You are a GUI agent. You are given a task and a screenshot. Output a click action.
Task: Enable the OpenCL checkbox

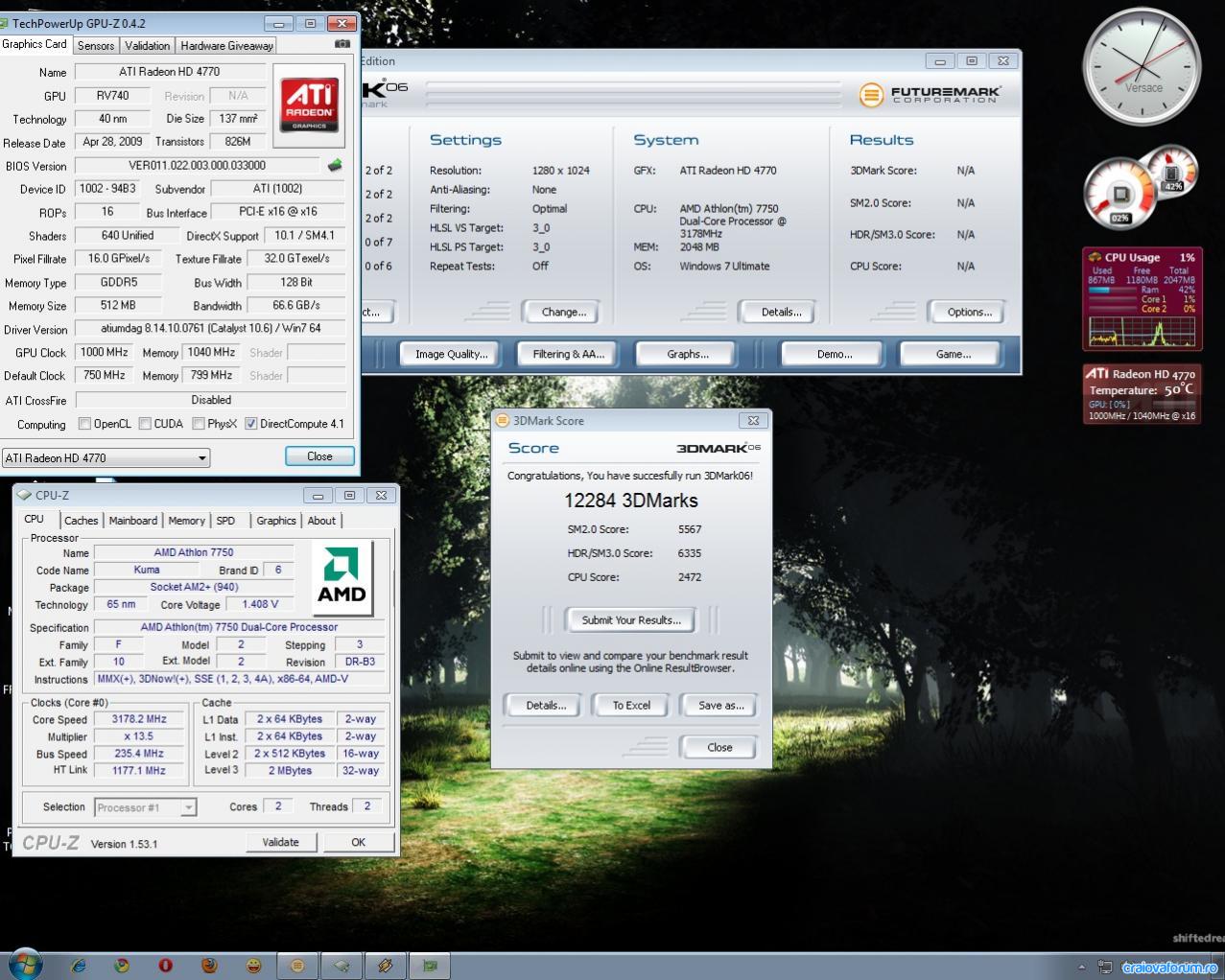84,423
